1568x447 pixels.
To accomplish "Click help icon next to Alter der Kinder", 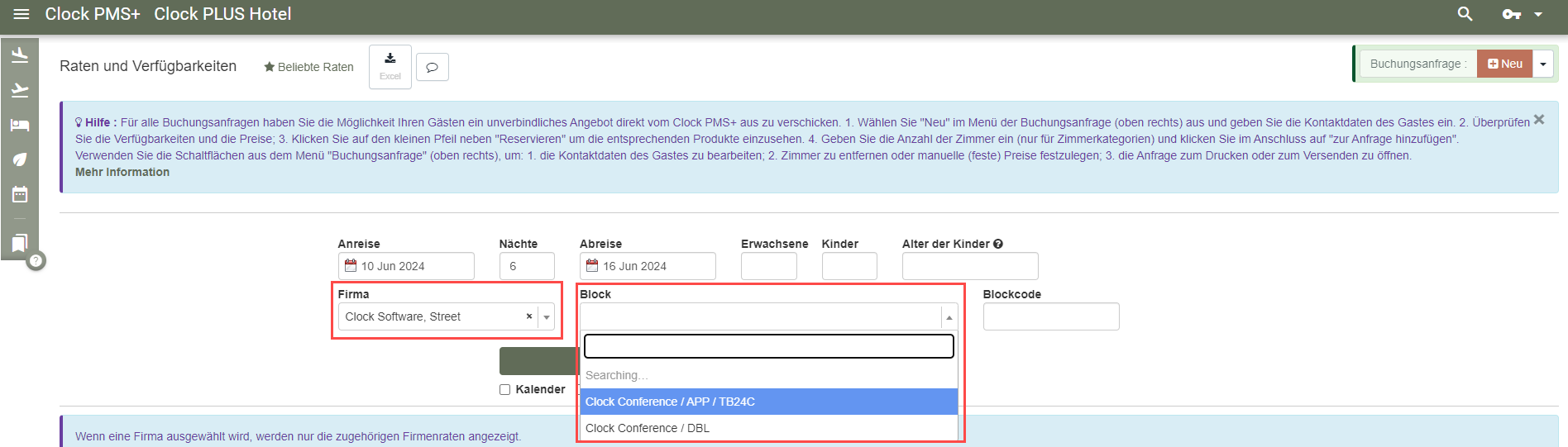I will point(998,244).
